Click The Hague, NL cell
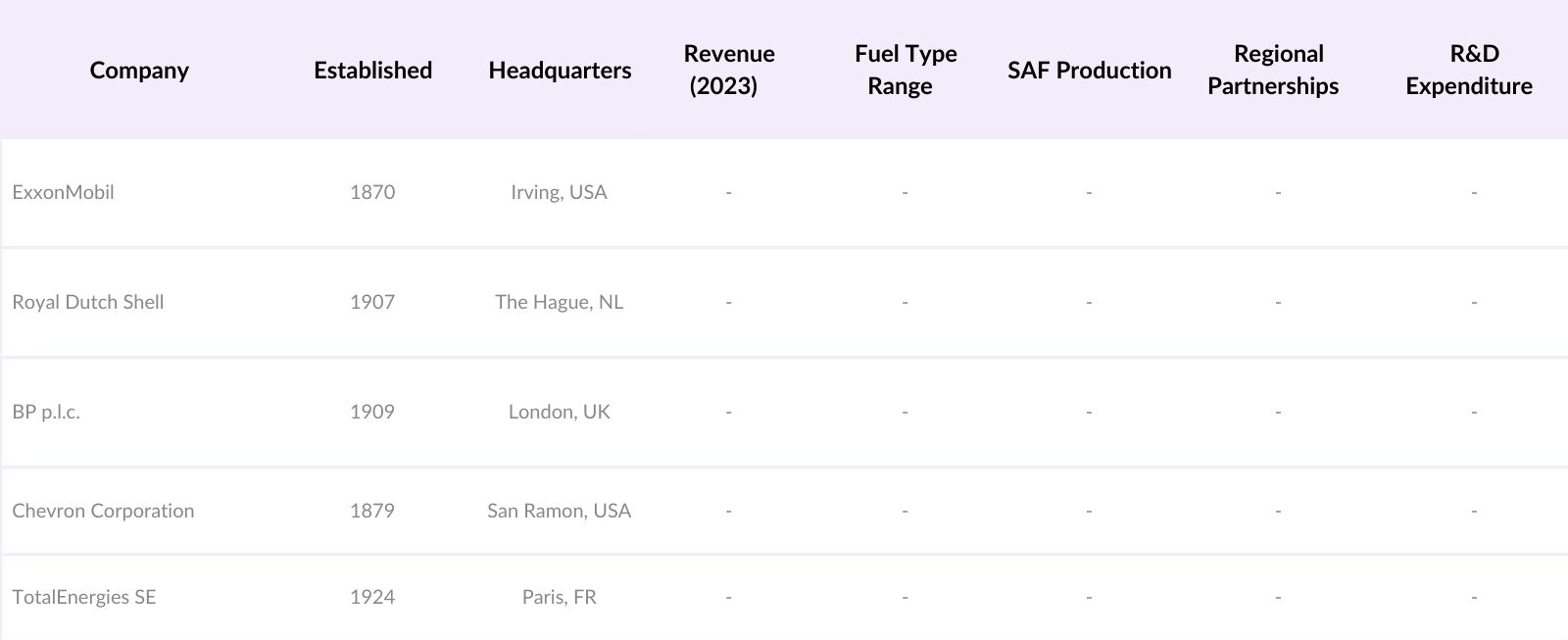The width and height of the screenshot is (1568, 640). pyautogui.click(x=559, y=302)
